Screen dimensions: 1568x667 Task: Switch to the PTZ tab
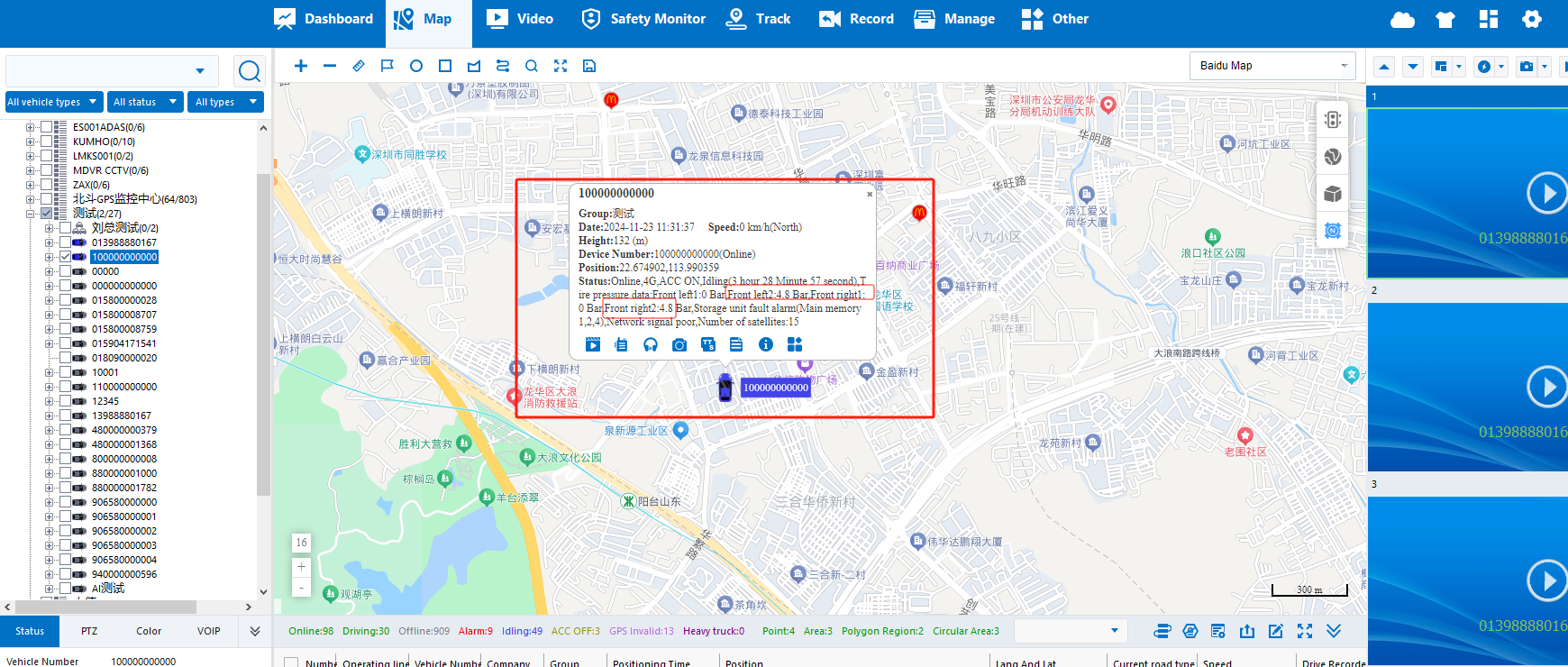tap(89, 631)
